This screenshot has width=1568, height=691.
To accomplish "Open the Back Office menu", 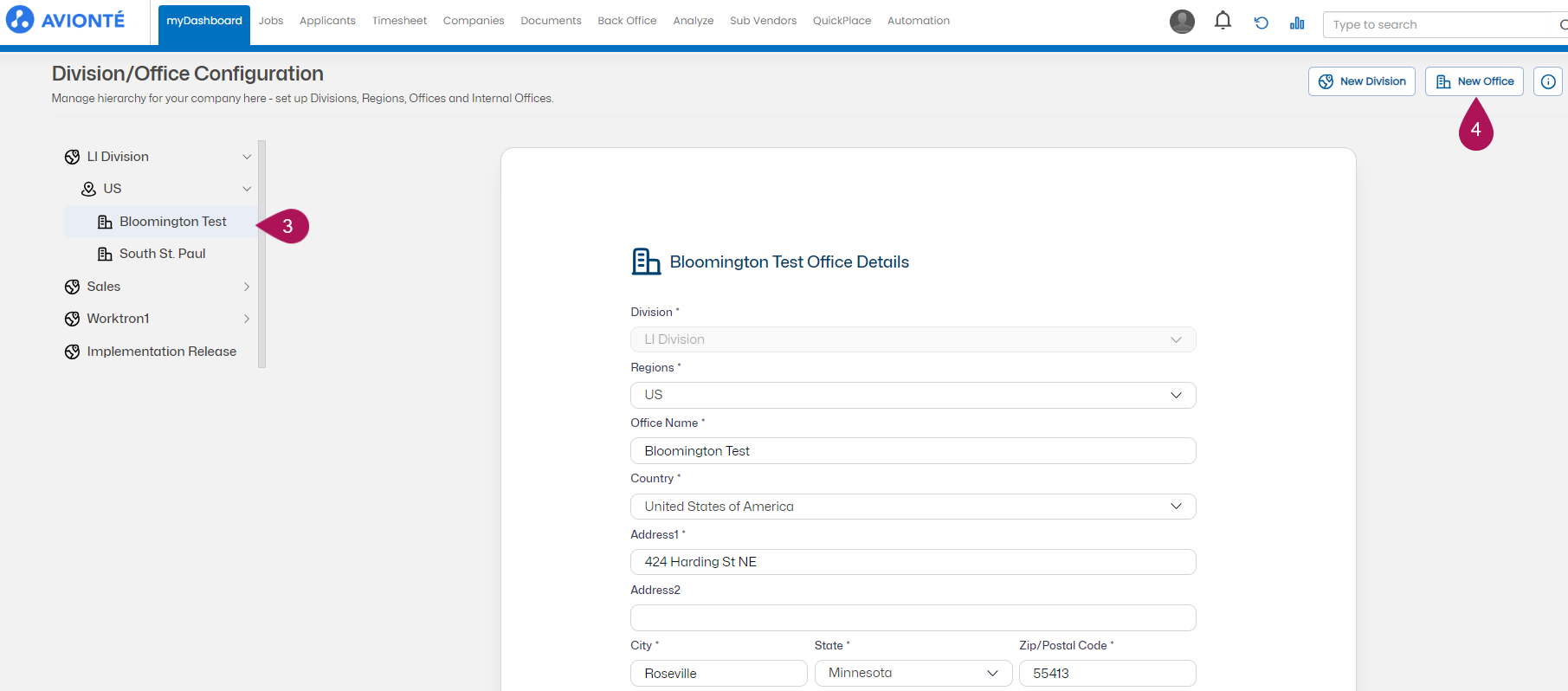I will (x=627, y=21).
